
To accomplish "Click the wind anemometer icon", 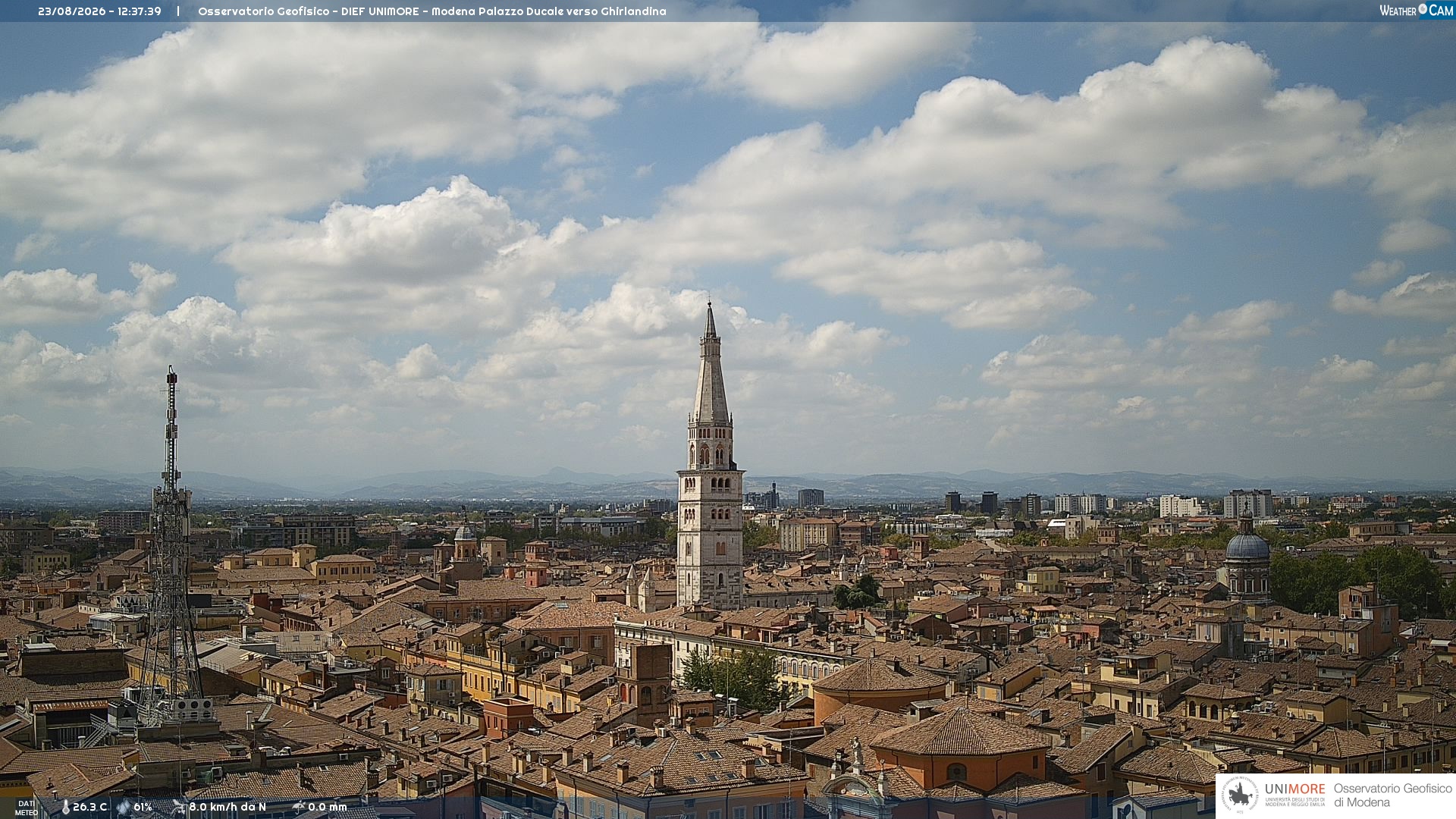I will [179, 808].
